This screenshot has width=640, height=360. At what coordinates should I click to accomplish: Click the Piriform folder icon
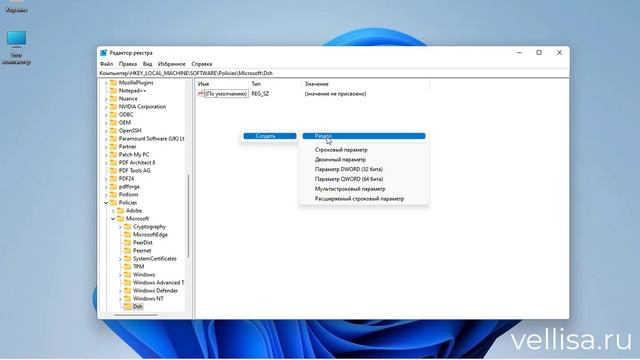click(x=113, y=195)
